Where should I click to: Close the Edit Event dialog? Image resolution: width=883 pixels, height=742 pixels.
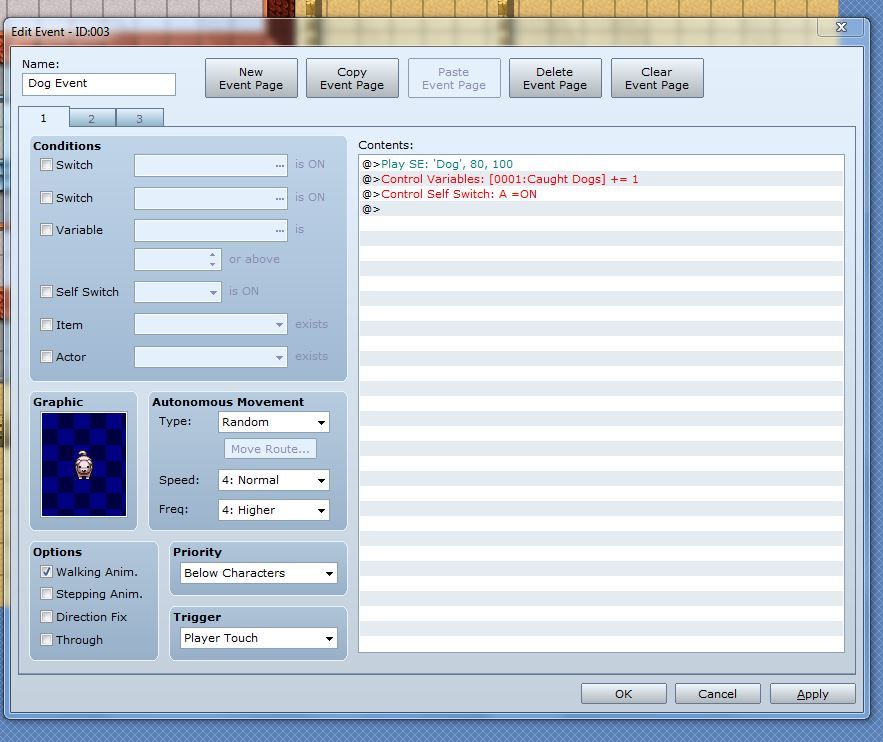coord(841,28)
